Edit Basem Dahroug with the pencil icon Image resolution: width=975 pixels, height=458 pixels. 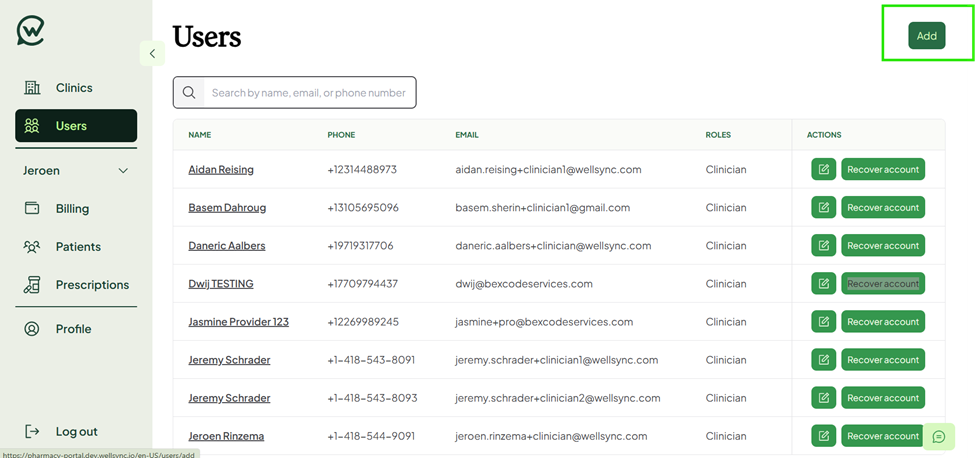[x=824, y=208]
